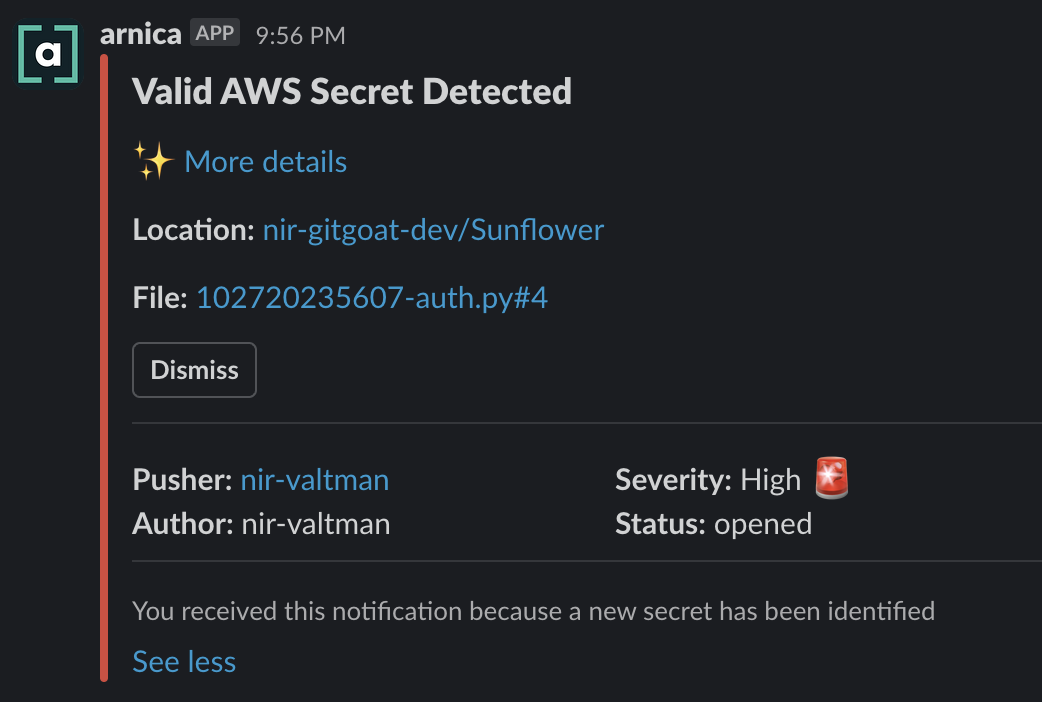Click the File field label
This screenshot has height=702, width=1042.
pos(160,297)
